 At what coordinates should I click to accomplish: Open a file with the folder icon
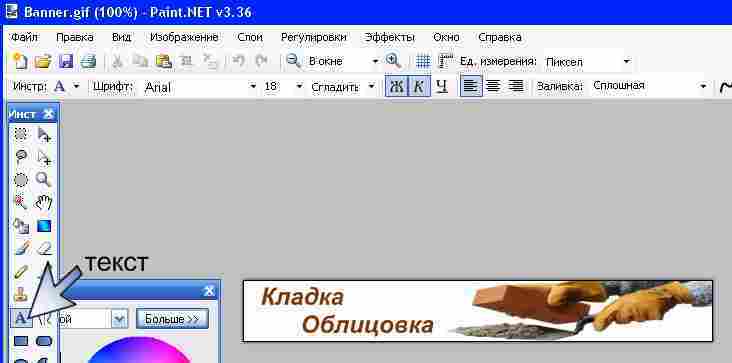pos(43,61)
